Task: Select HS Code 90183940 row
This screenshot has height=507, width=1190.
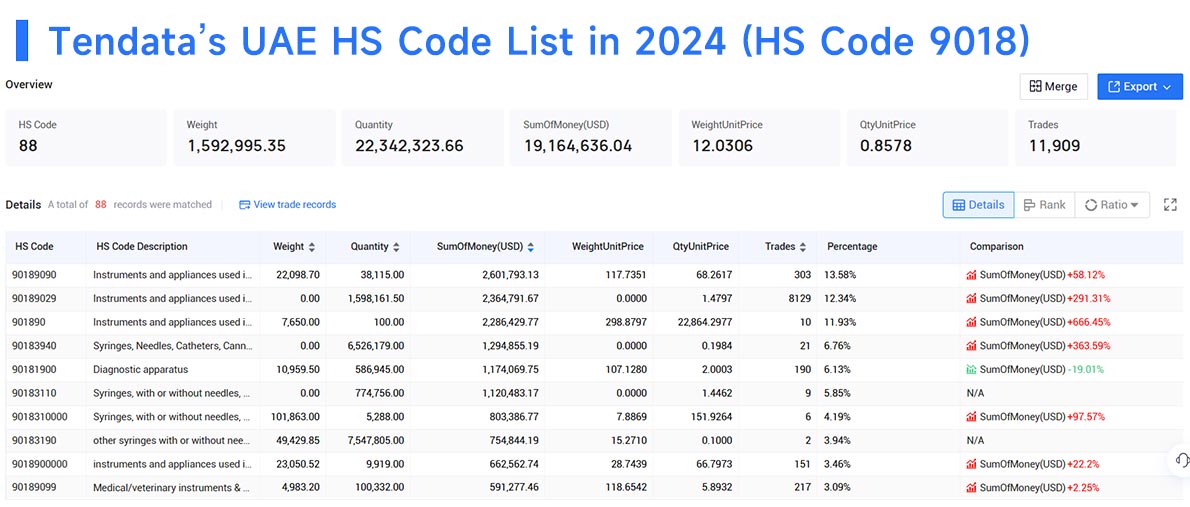Action: pos(593,346)
